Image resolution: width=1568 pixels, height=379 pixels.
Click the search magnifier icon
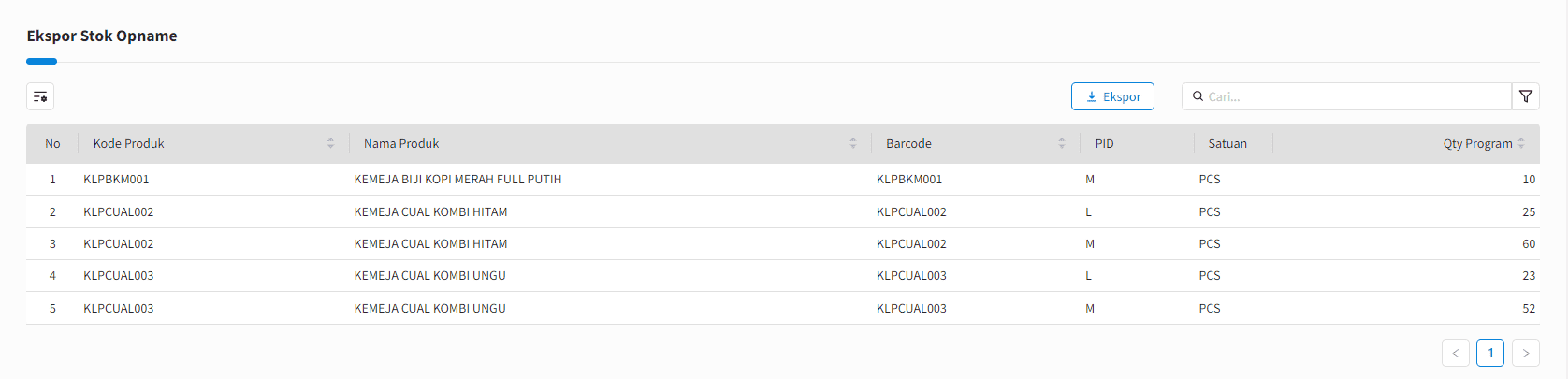[x=1198, y=96]
